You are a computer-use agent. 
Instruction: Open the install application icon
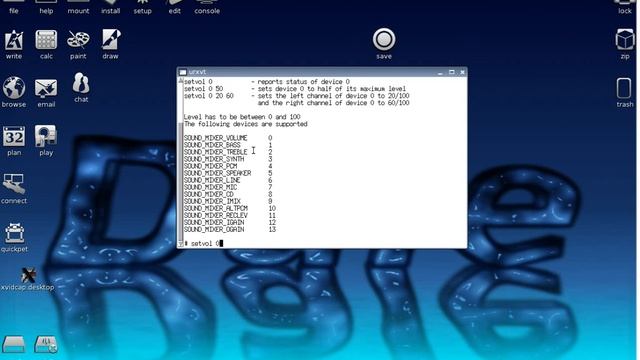[111, 6]
